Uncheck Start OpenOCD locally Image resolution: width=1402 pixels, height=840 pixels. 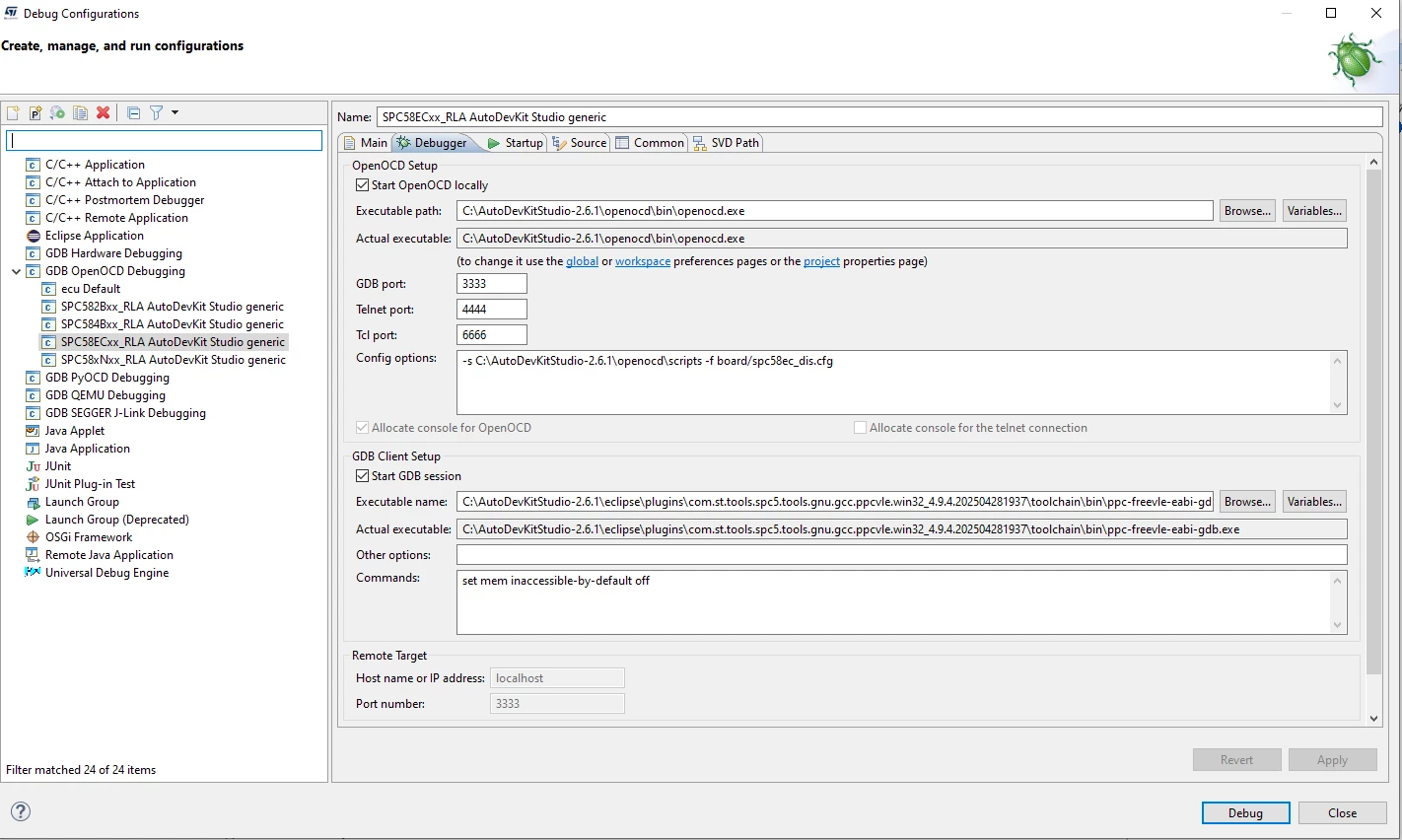tap(362, 185)
